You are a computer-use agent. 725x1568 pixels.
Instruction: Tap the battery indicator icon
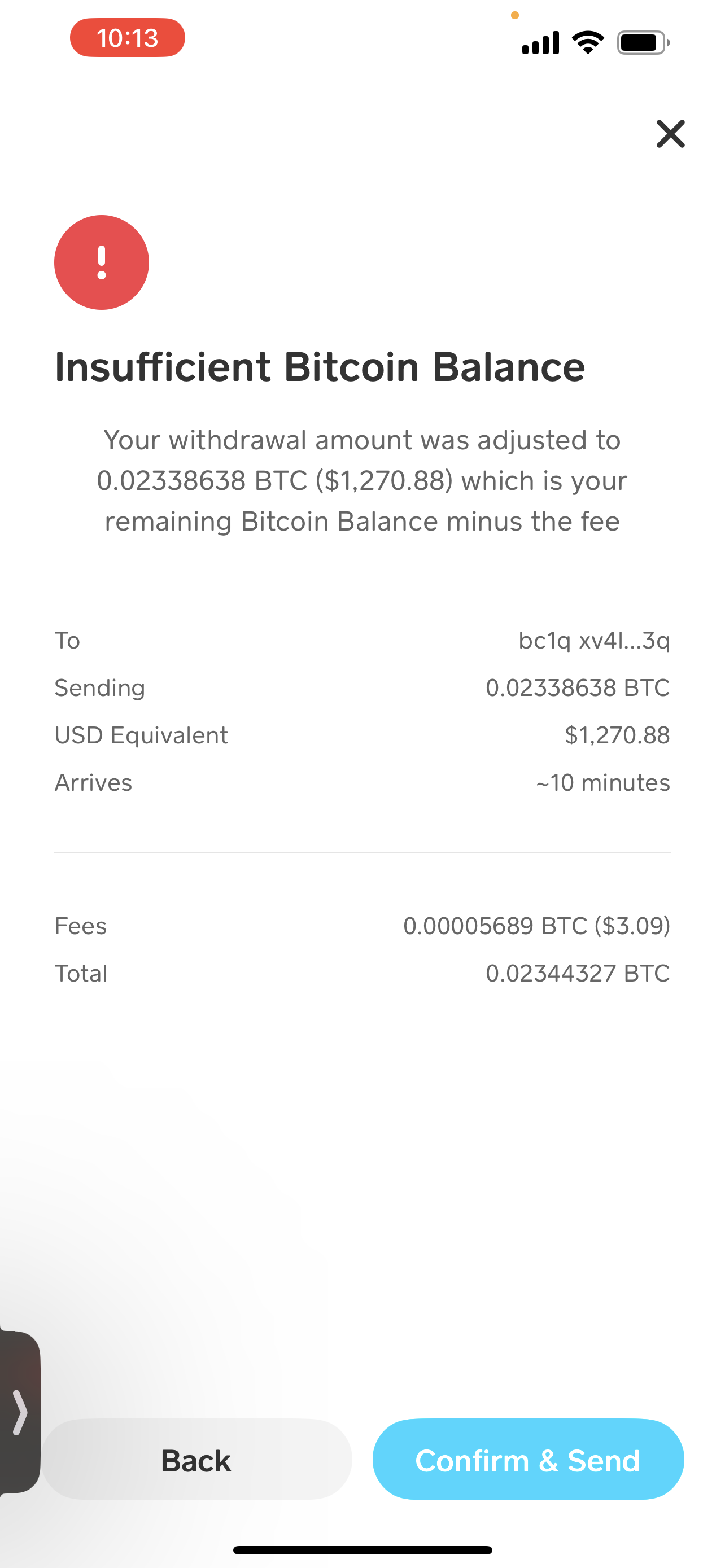[643, 42]
